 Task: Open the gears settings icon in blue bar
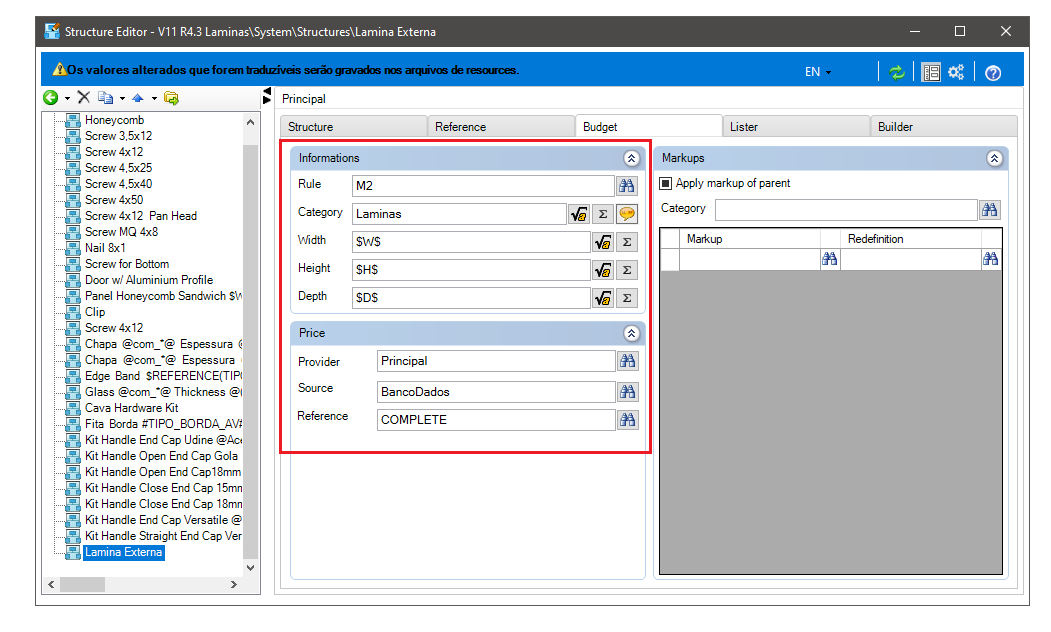[956, 72]
